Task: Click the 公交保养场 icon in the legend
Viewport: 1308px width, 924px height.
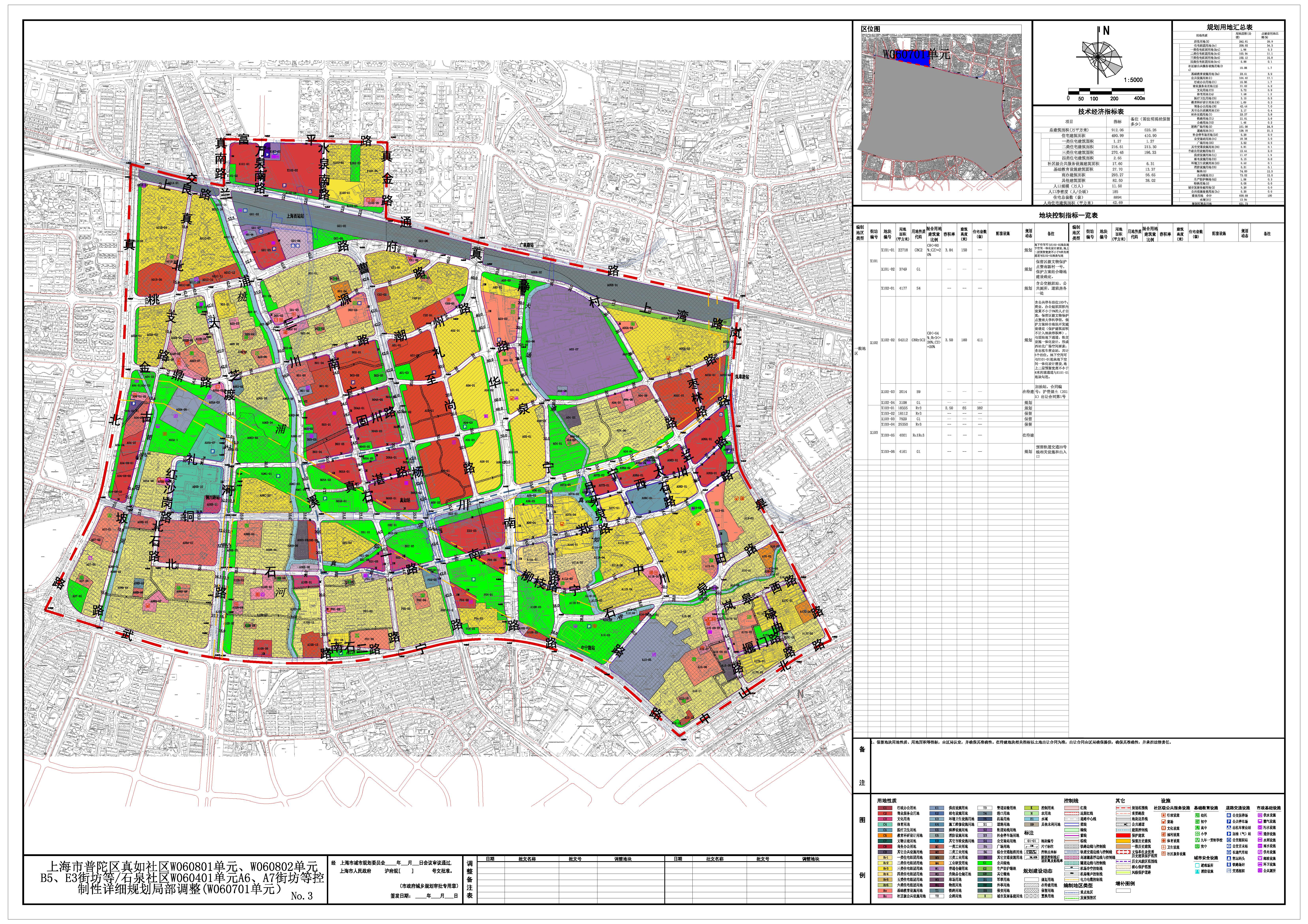Action: point(1229,815)
